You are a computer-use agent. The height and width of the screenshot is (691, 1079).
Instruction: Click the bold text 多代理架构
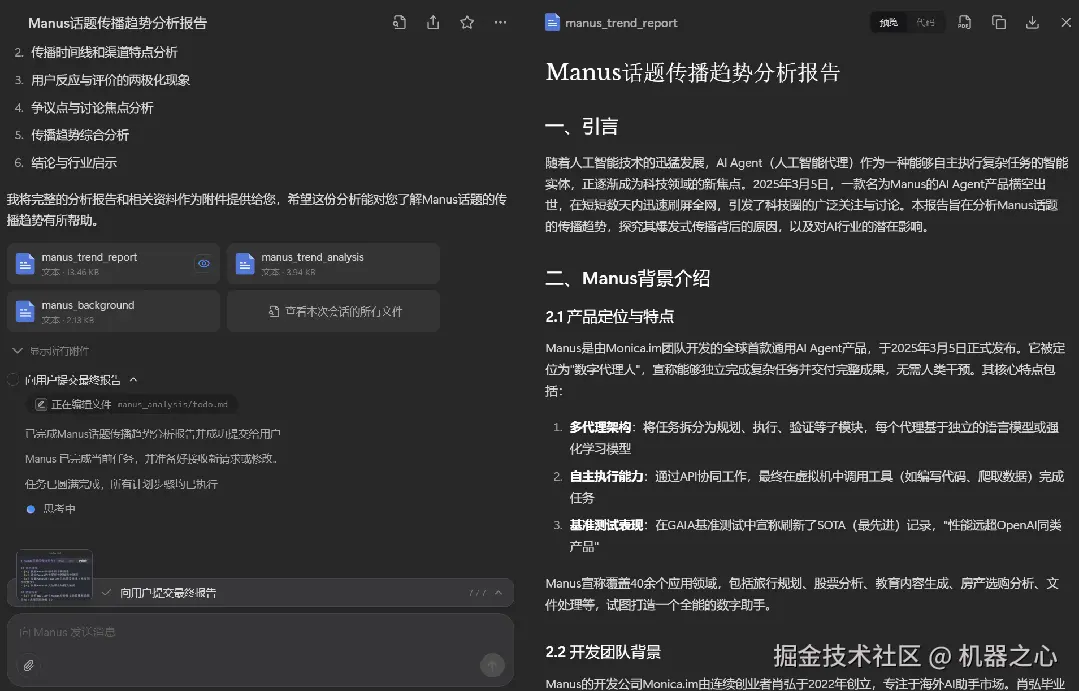(600, 427)
